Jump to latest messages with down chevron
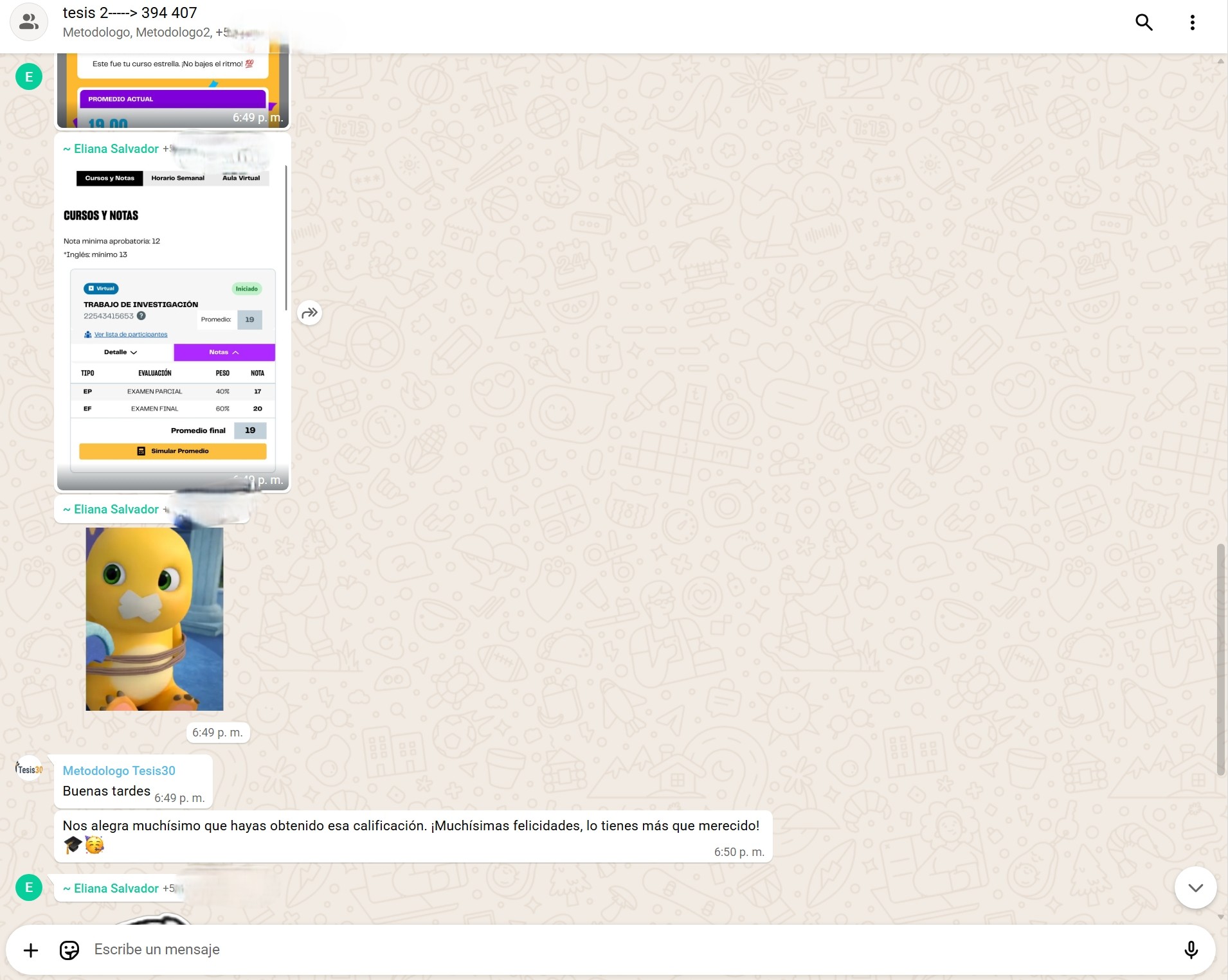1228x980 pixels. point(1195,888)
